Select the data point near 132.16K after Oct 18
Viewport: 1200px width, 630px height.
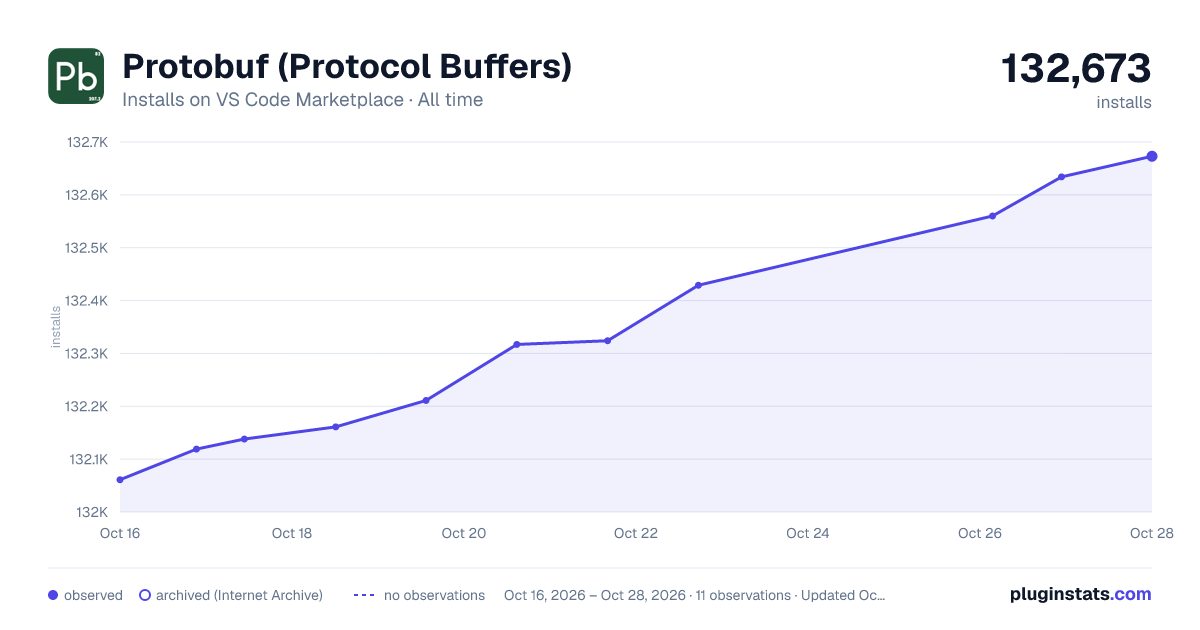point(335,427)
